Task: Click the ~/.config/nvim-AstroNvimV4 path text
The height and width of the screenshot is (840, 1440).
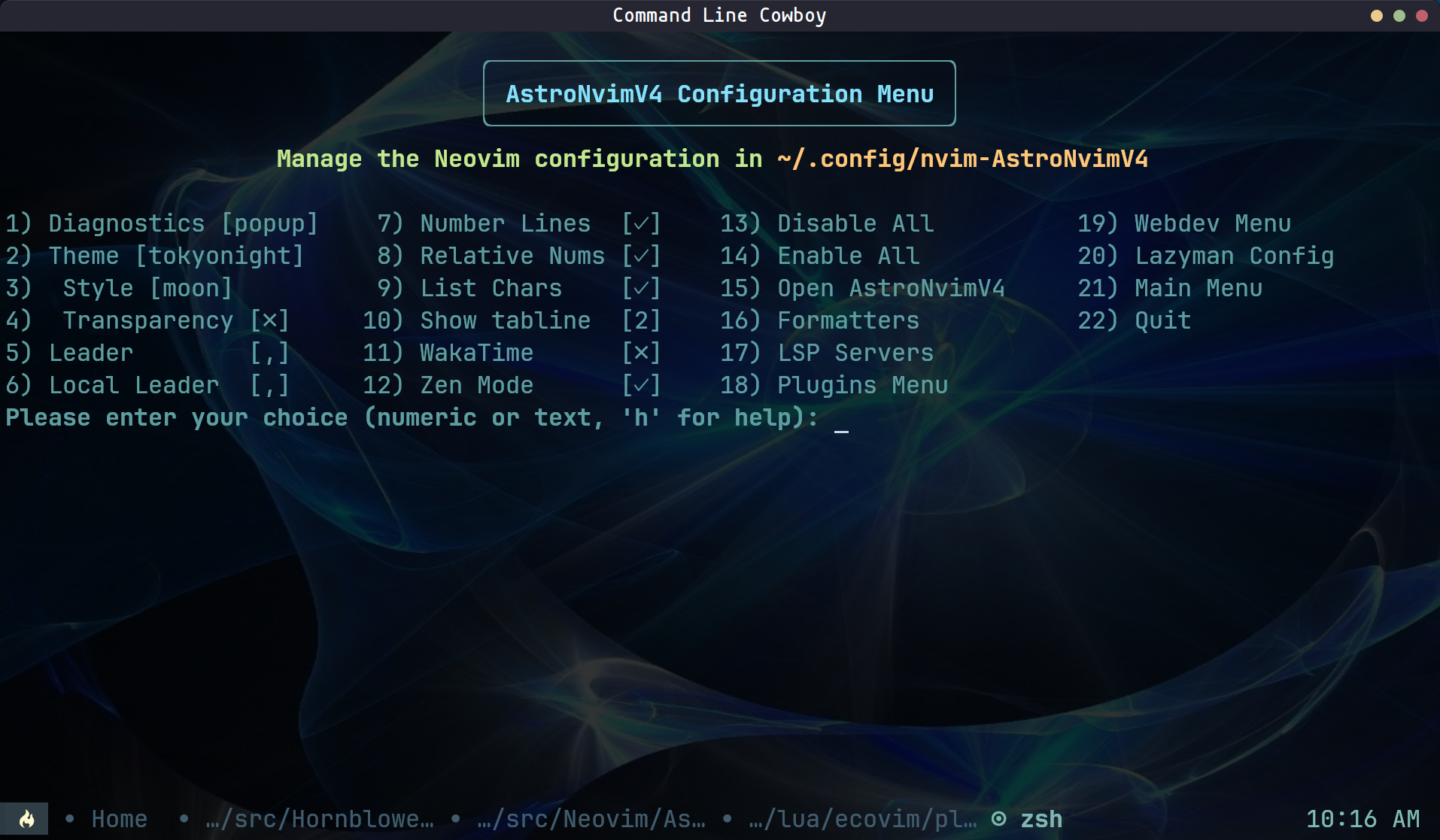Action: click(962, 159)
